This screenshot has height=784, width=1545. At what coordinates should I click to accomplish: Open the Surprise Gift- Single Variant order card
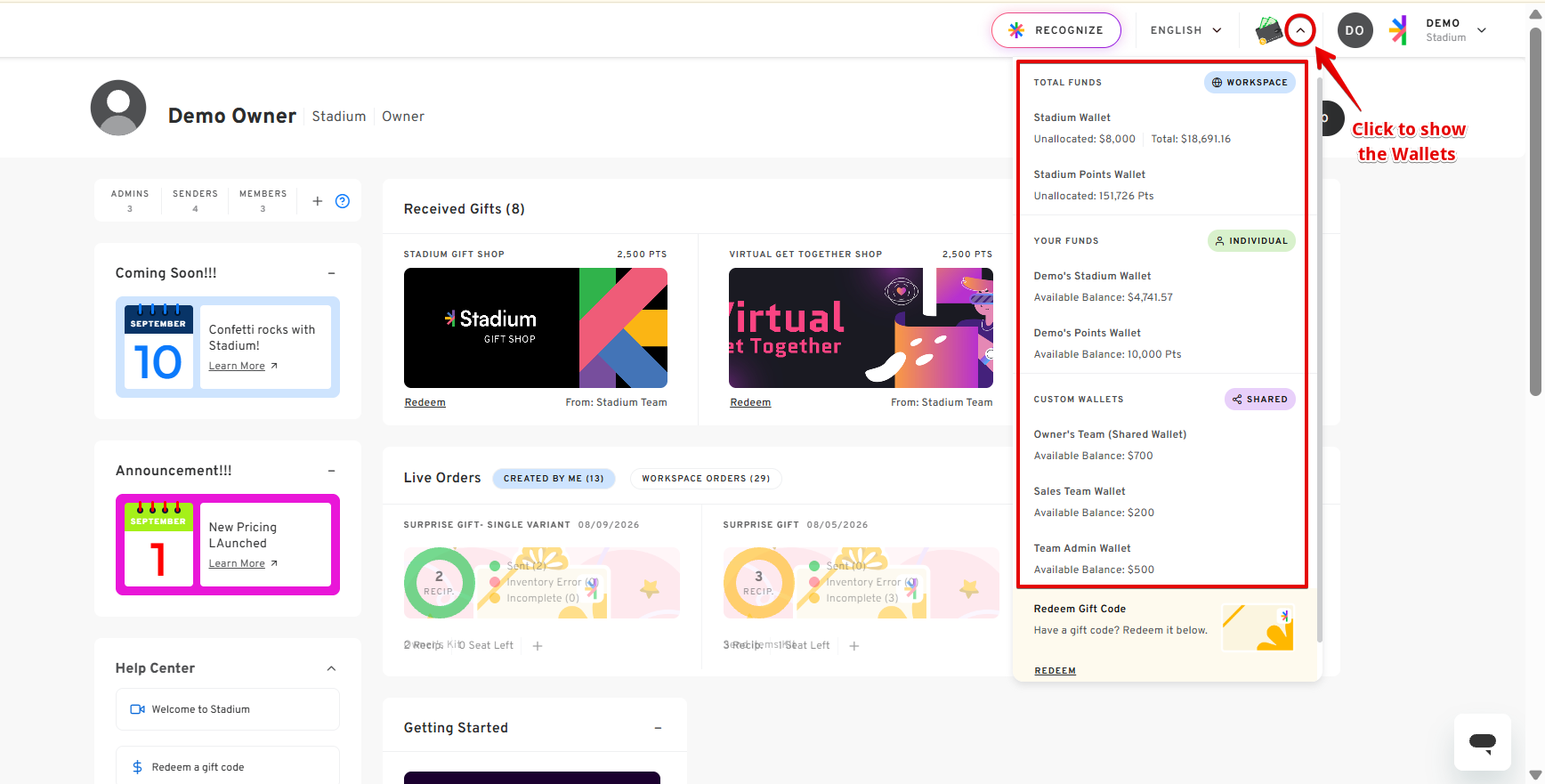541,583
